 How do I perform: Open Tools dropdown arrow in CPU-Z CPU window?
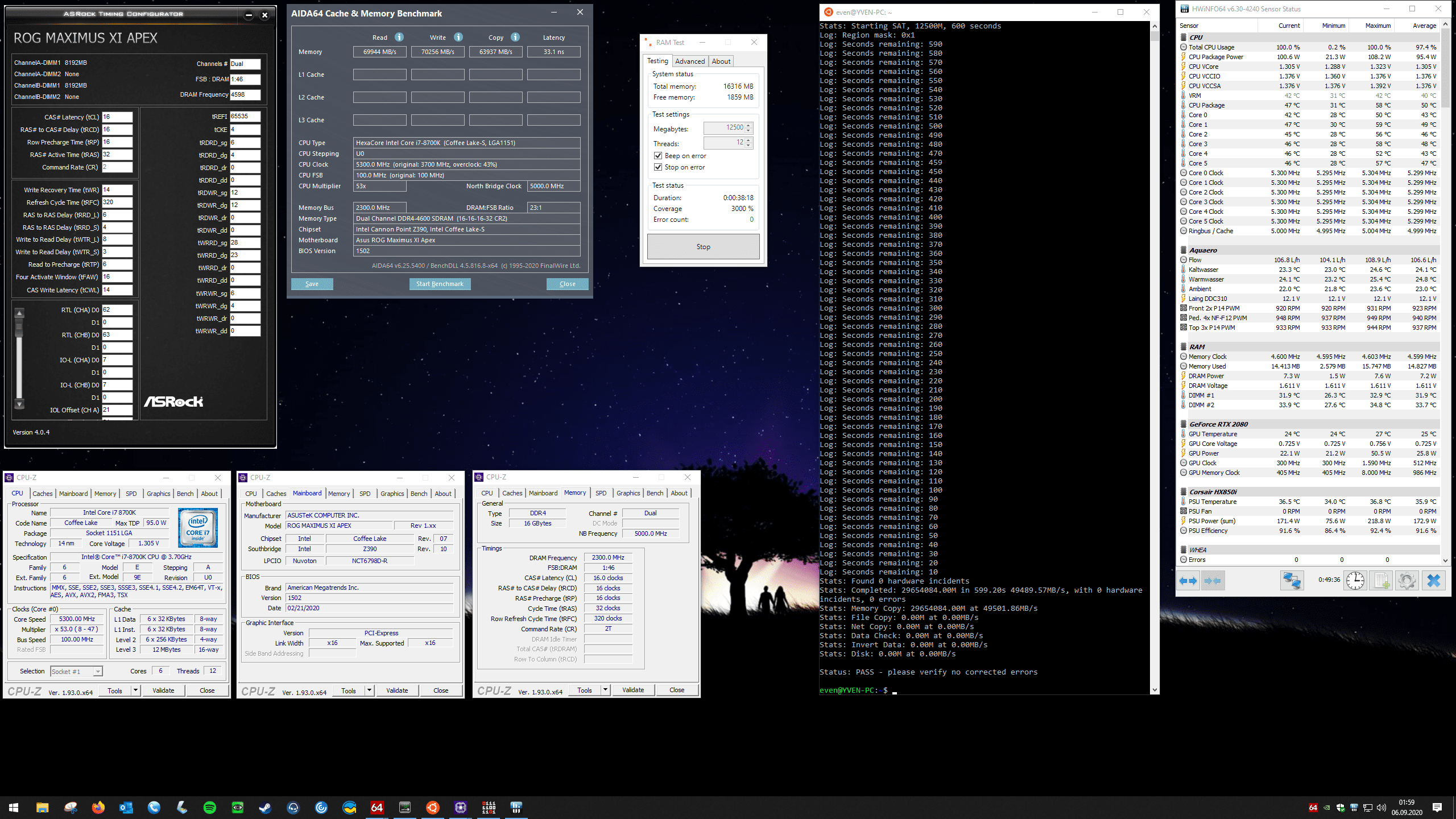point(135,690)
